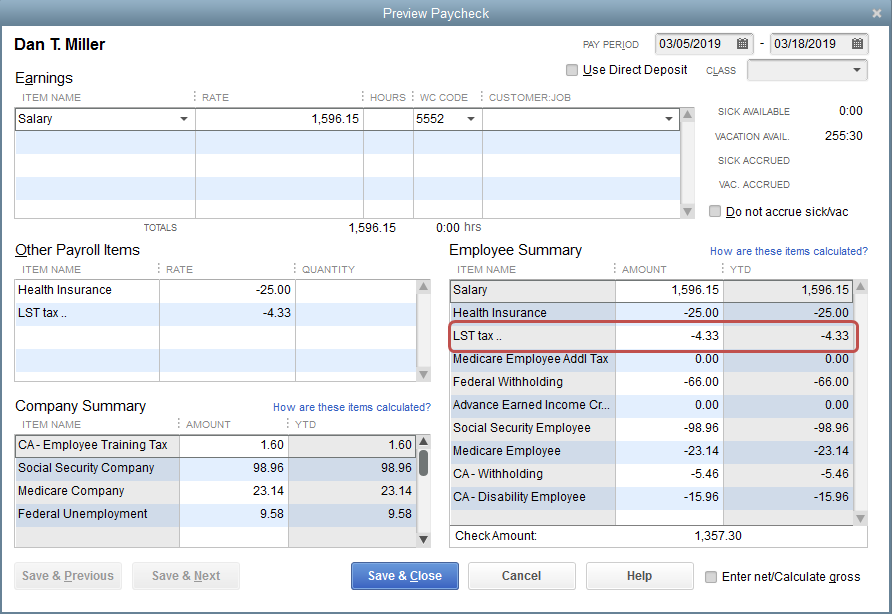Enable Use Direct Deposit

coord(572,70)
